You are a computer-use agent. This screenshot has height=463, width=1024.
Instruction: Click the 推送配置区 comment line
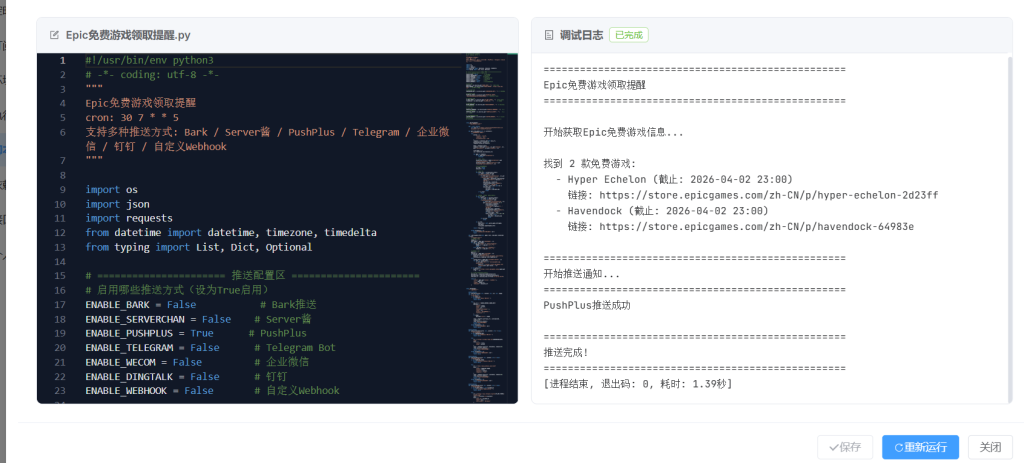point(252,276)
